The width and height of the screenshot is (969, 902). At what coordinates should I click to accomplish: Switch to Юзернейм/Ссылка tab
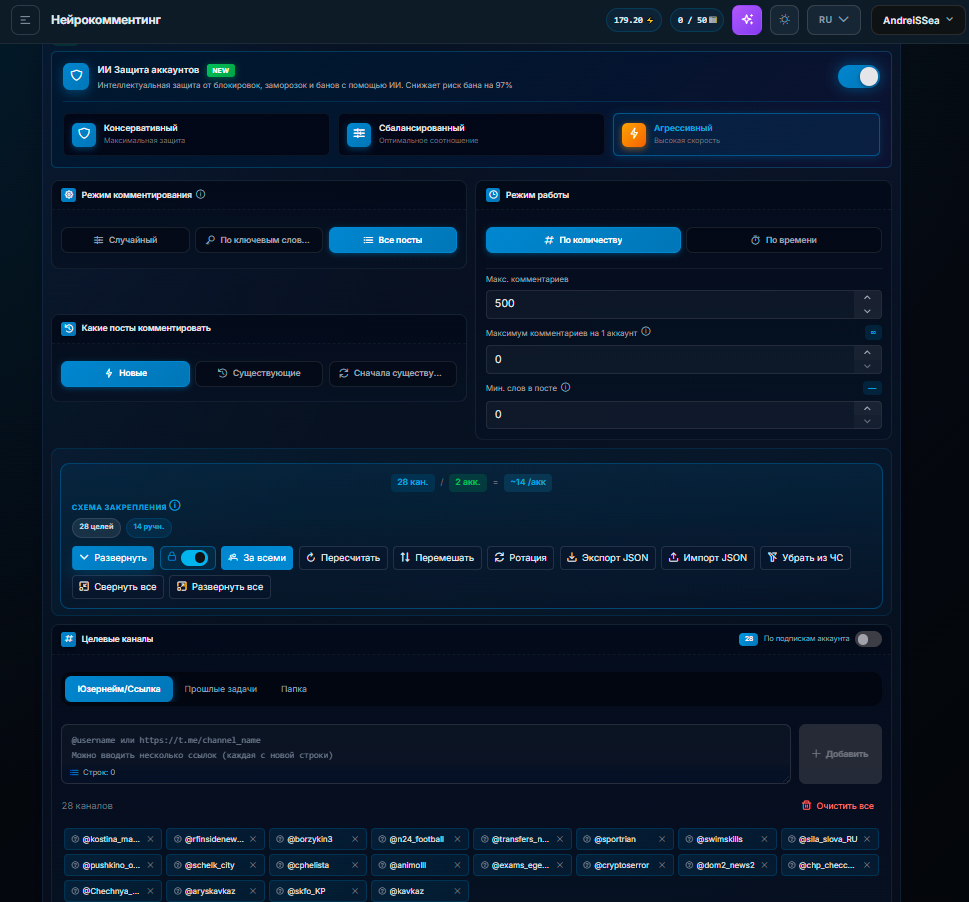point(119,689)
